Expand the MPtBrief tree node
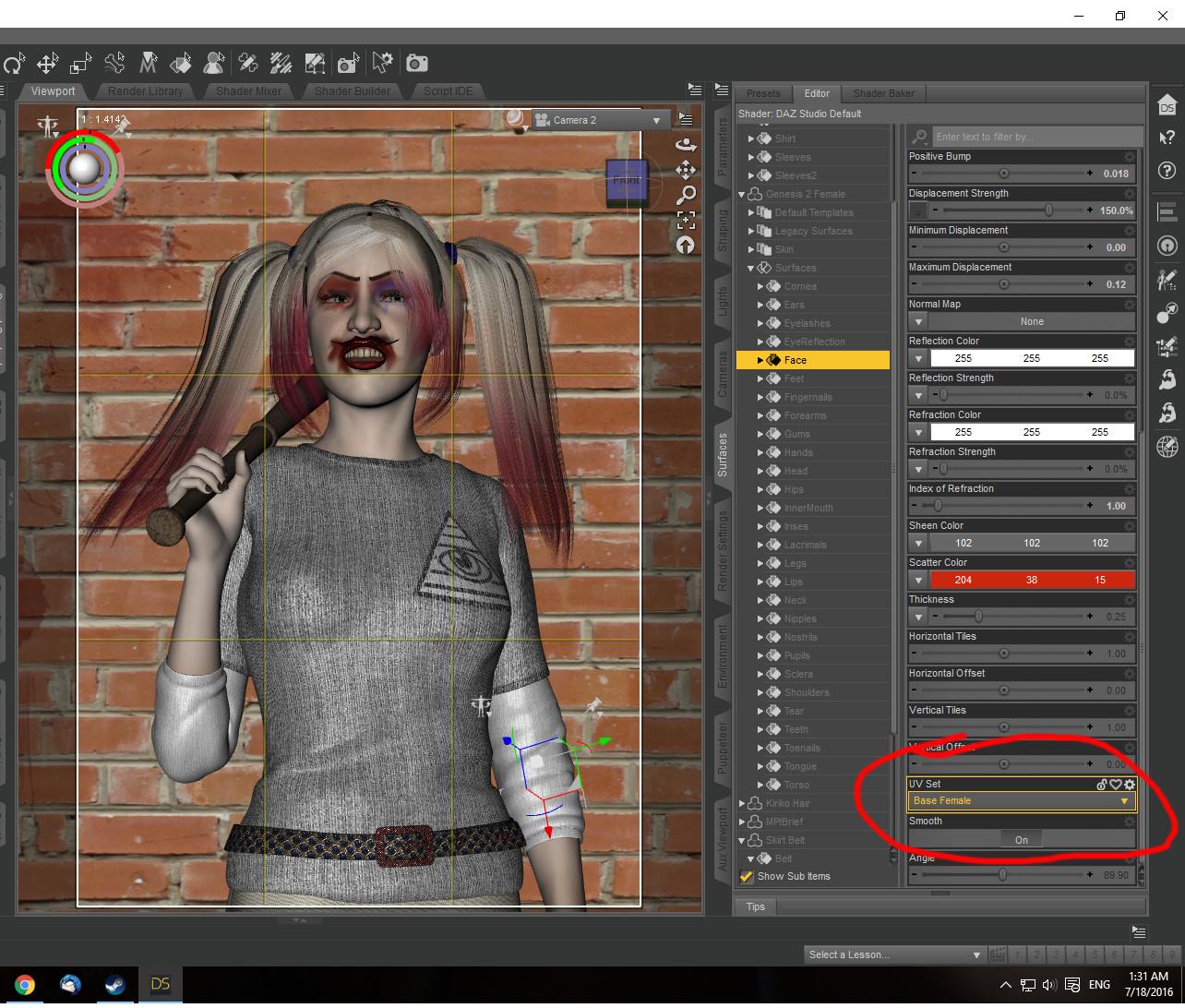The height and width of the screenshot is (1008, 1185). (742, 822)
